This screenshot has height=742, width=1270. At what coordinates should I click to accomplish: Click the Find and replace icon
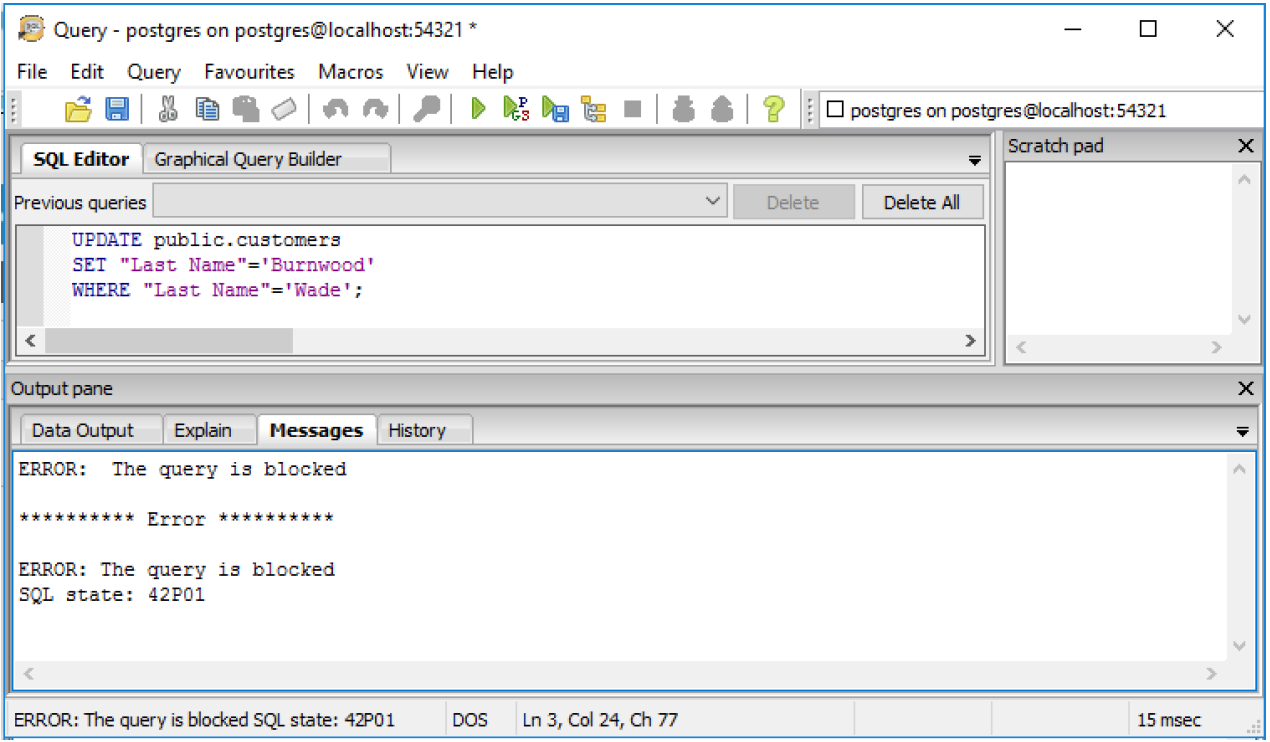(427, 109)
